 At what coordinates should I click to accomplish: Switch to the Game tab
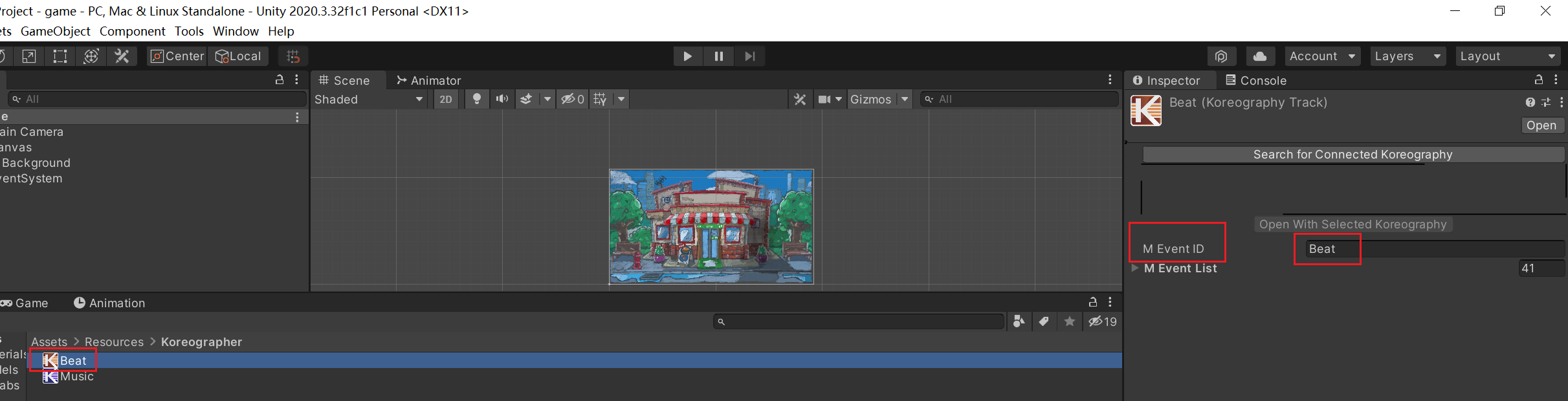coord(25,303)
